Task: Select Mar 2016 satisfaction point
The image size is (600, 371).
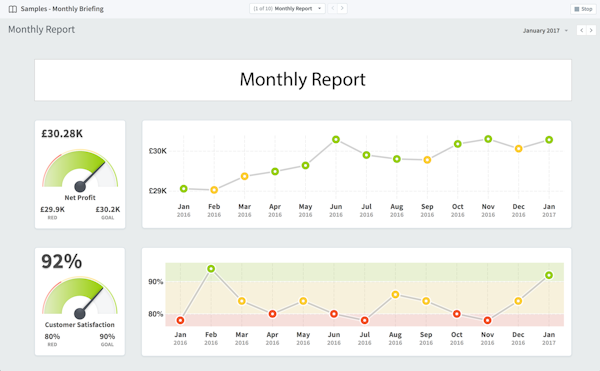Action: coord(241,301)
